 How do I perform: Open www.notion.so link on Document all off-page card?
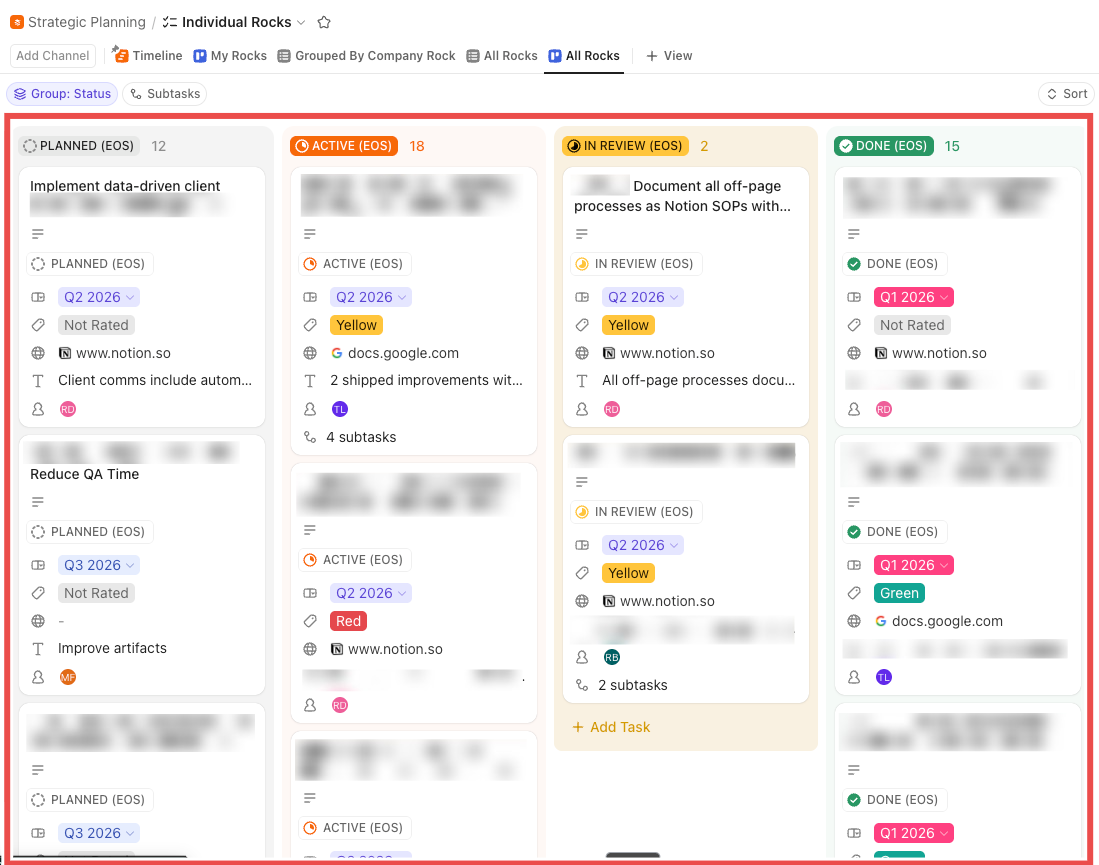[659, 353]
